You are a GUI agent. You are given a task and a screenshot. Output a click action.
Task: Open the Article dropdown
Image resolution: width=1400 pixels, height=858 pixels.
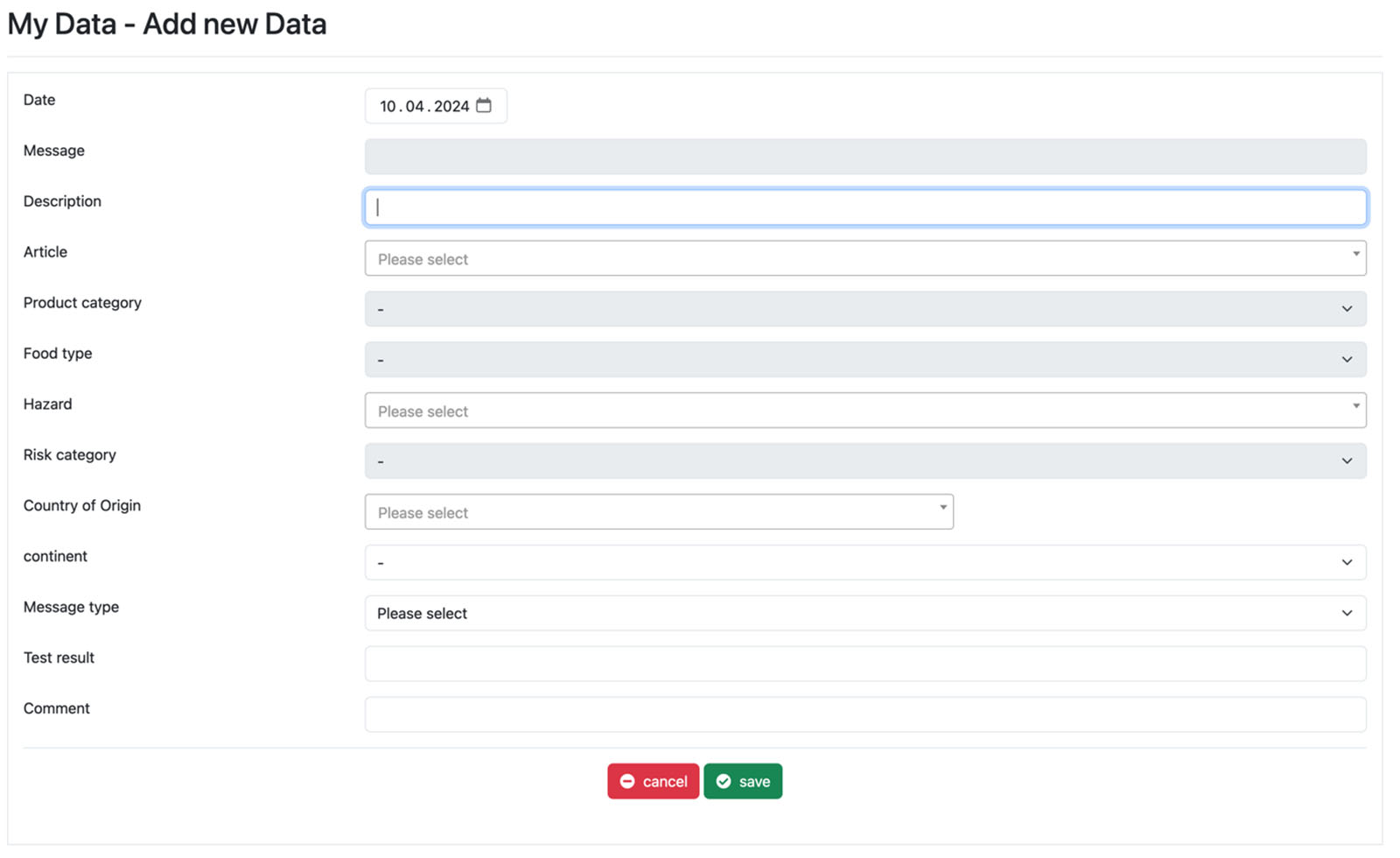point(864,258)
